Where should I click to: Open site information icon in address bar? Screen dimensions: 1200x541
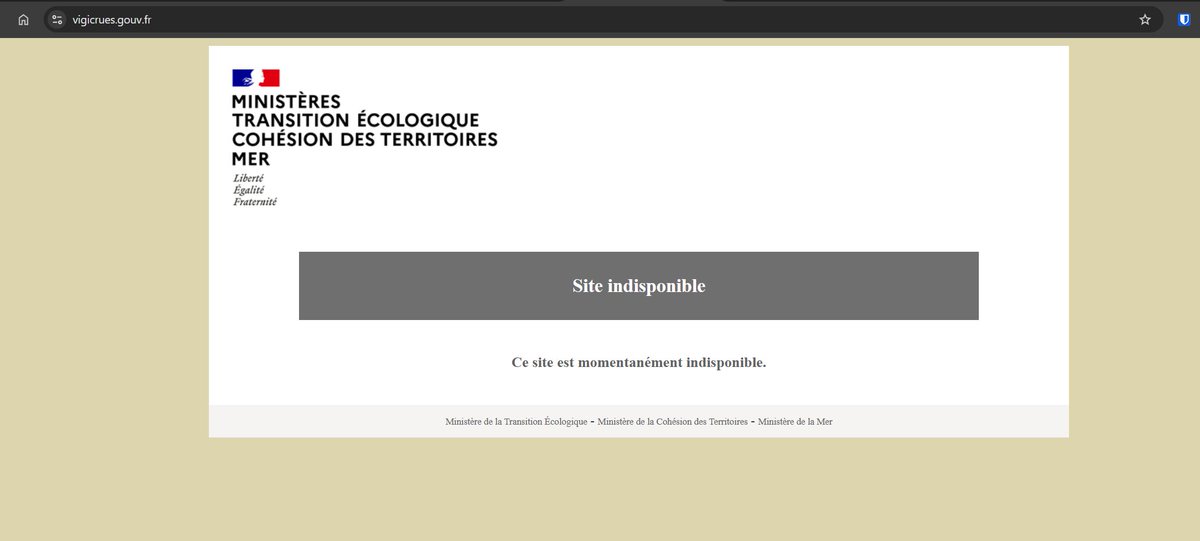coord(57,19)
